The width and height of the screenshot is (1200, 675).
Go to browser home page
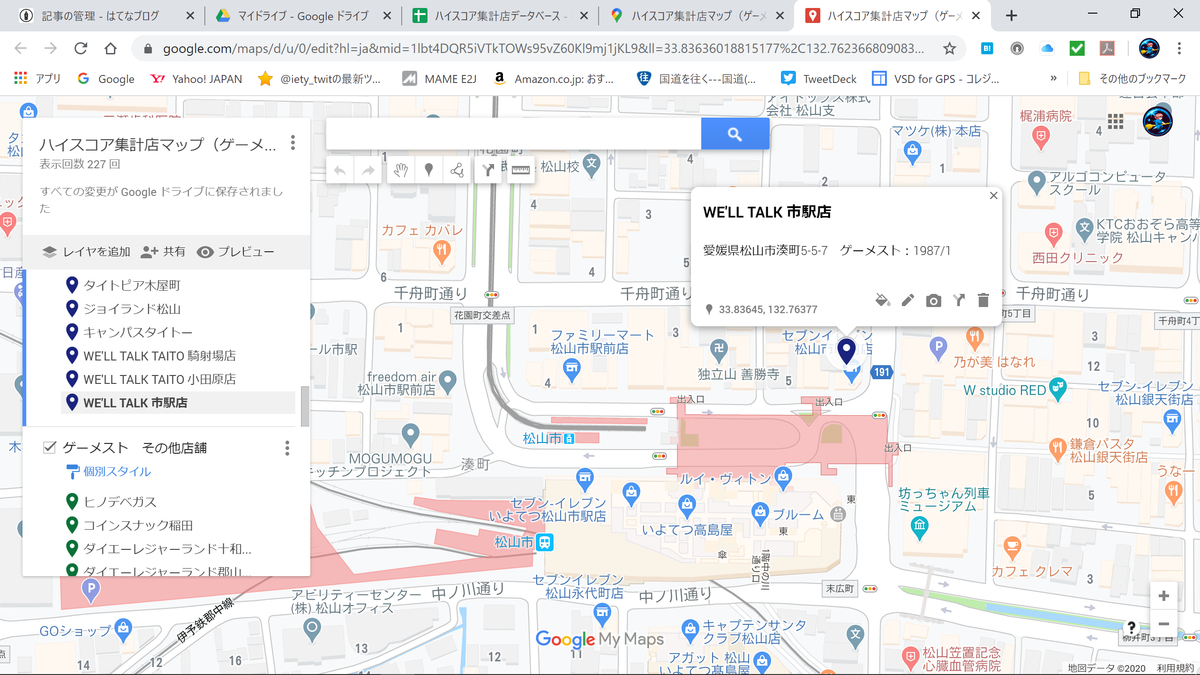pyautogui.click(x=112, y=48)
